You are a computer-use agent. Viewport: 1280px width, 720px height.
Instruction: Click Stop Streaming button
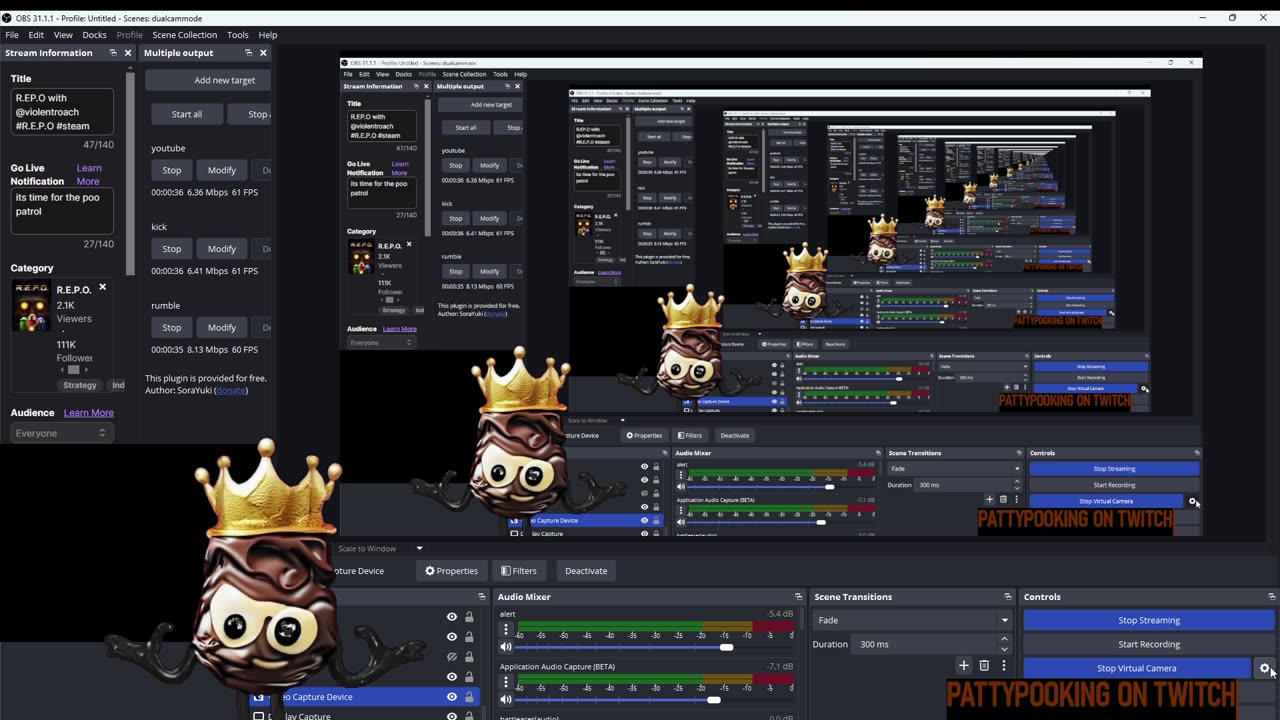(1149, 620)
